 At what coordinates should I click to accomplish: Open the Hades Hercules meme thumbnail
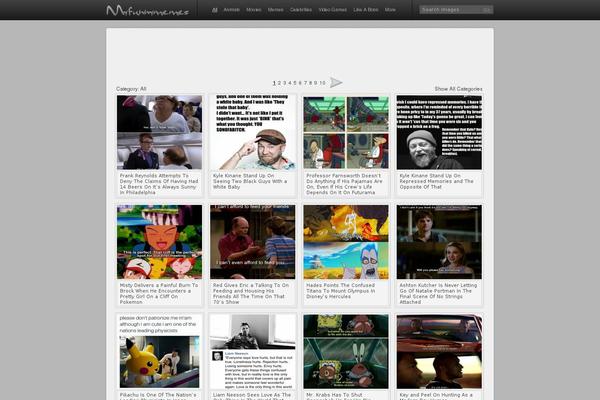click(346, 242)
